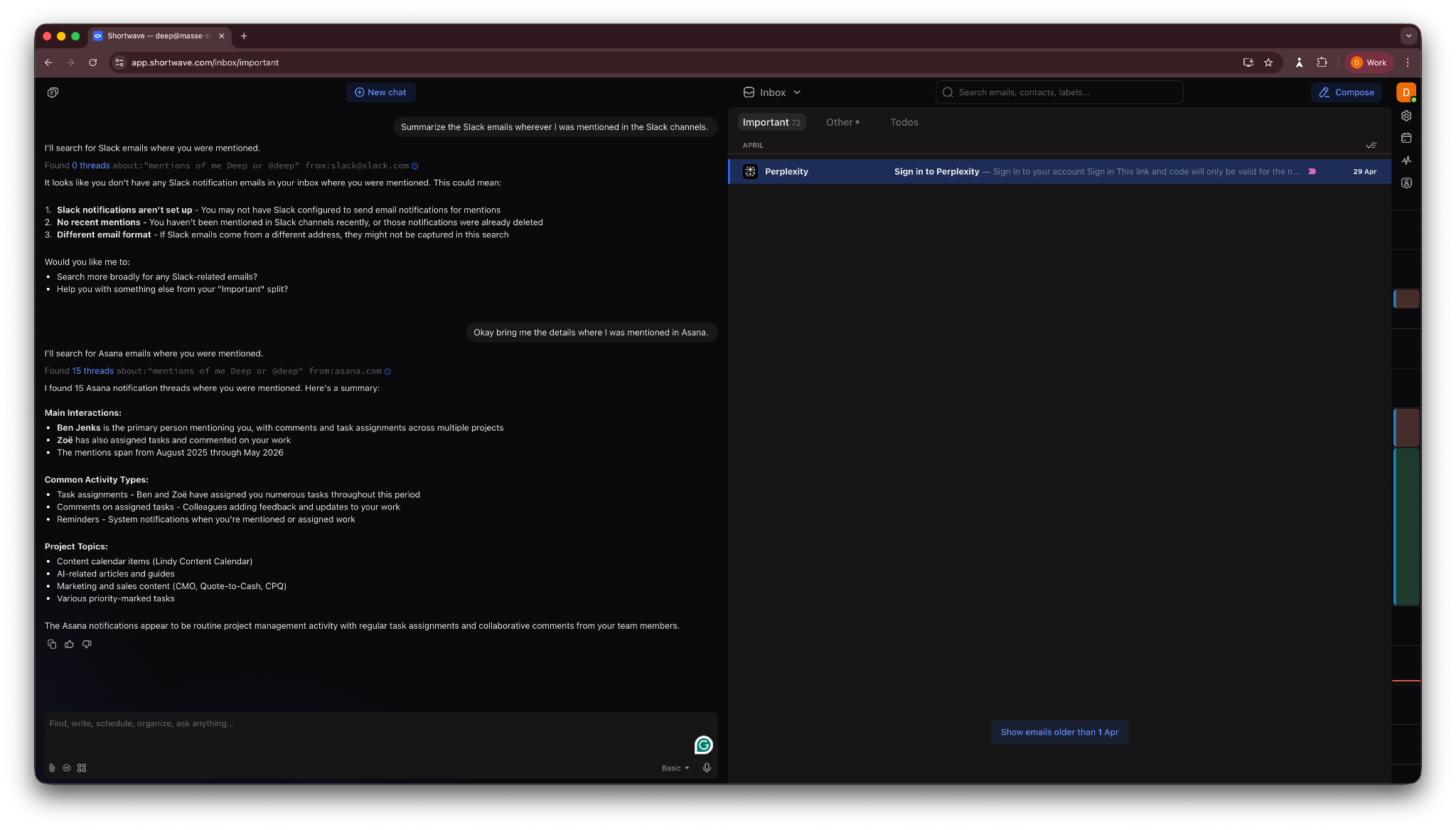Viewport: 1456px width, 830px height.
Task: Give thumbs up to the response
Action: click(69, 645)
